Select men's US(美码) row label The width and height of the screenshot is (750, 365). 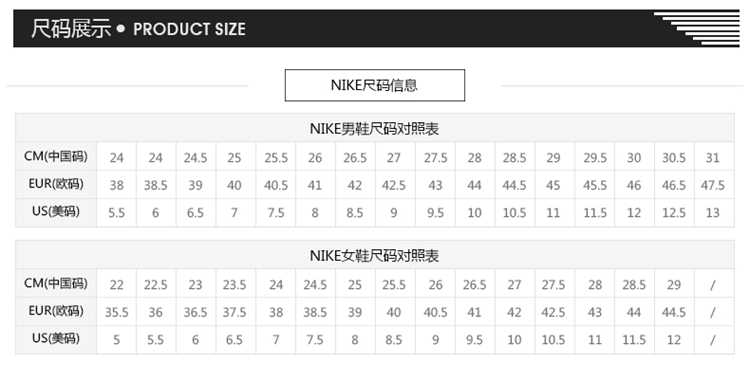[56, 212]
